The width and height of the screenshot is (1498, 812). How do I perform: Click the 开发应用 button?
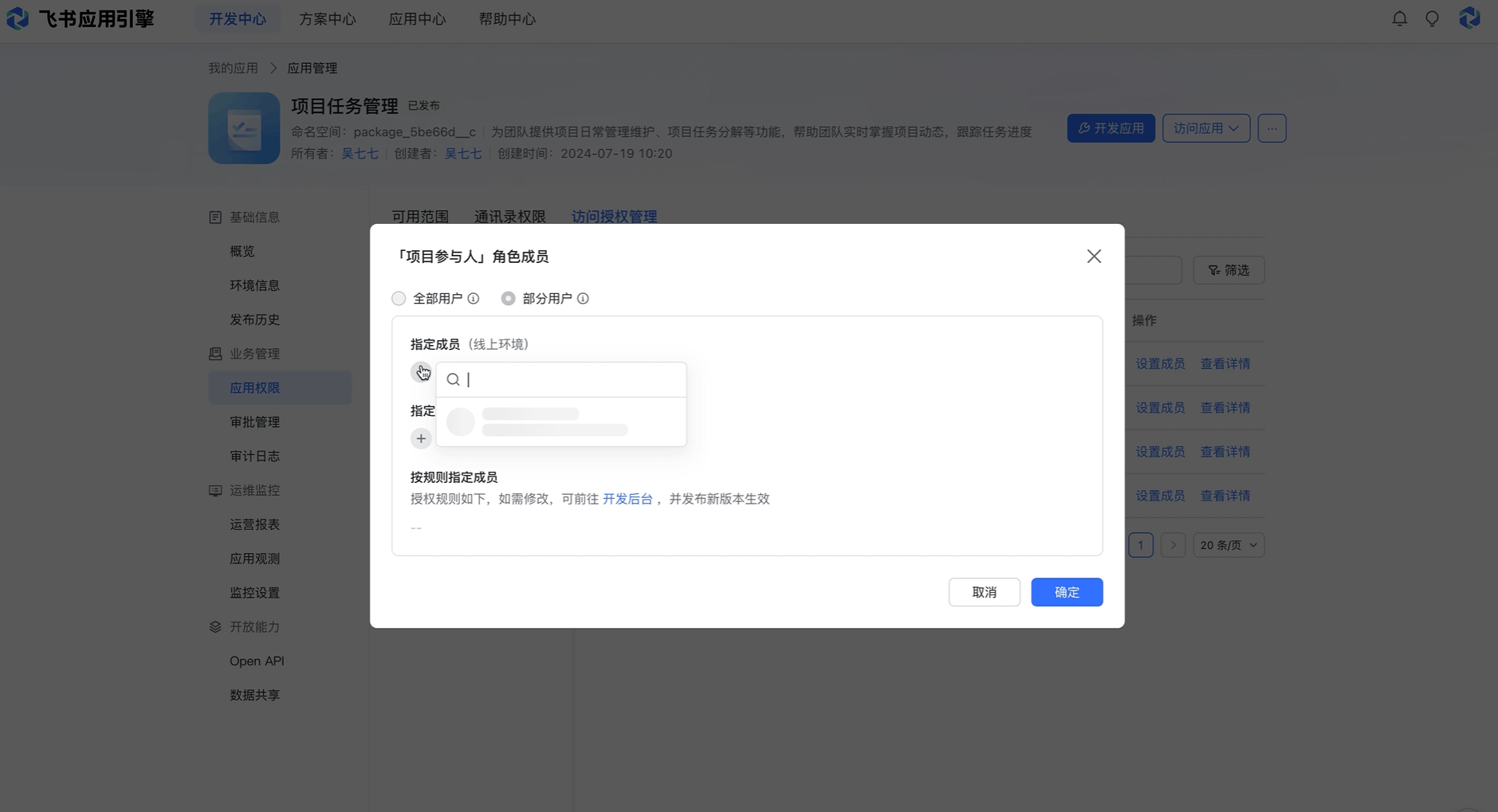click(1111, 128)
